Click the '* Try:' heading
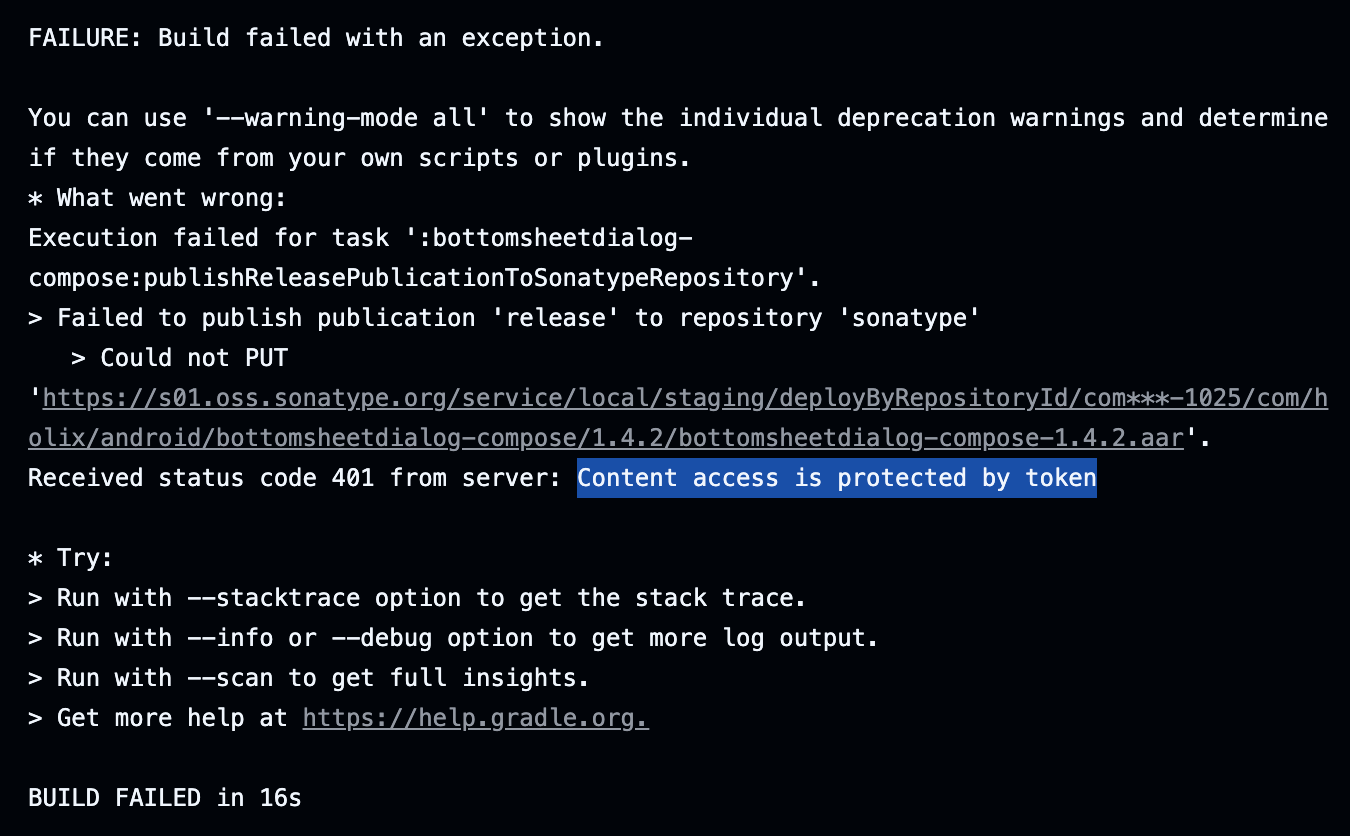Viewport: 1350px width, 836px height. click(71, 558)
